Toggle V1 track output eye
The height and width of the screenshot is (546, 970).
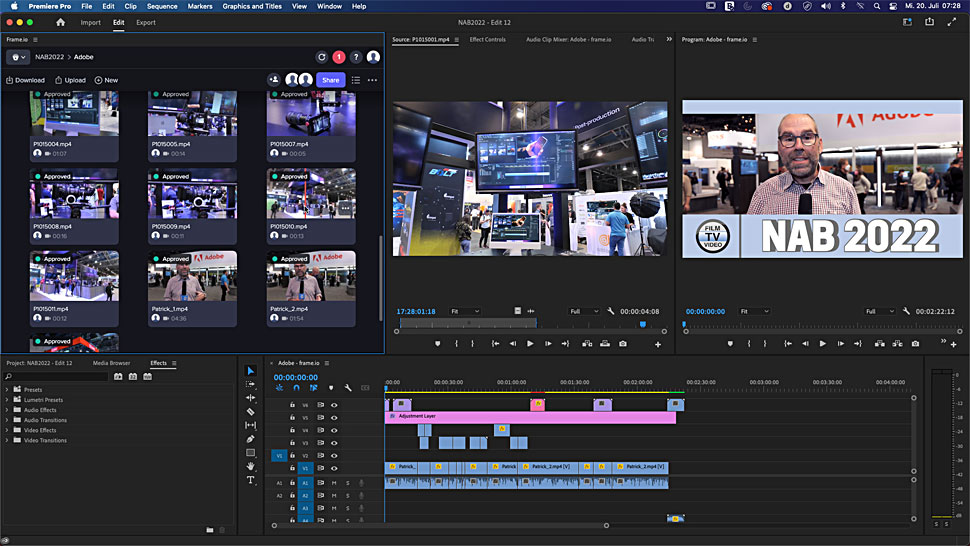coord(334,468)
